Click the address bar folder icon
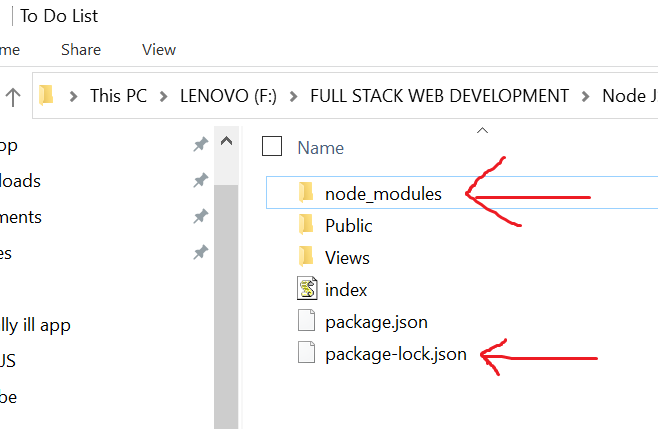The image size is (658, 429). pos(46,95)
